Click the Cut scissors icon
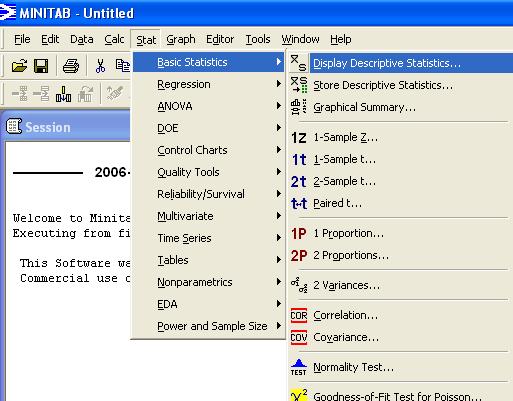Viewport: 513px width, 401px height. (100, 66)
